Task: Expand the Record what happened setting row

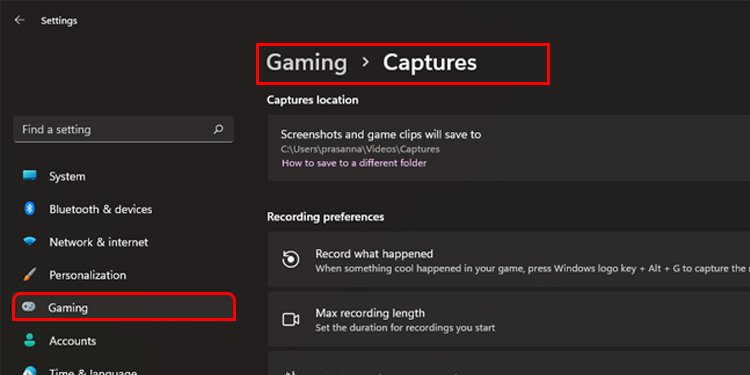Action: [x=508, y=259]
